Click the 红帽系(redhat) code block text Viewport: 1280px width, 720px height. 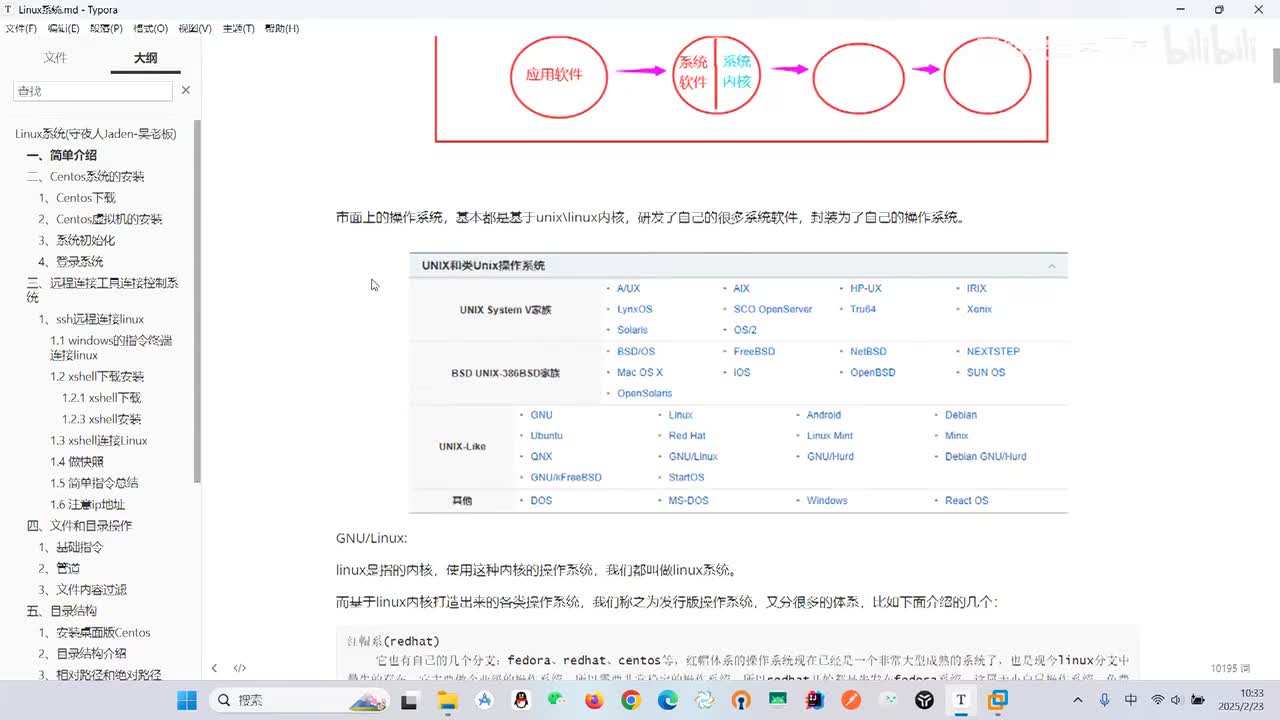tap(393, 641)
